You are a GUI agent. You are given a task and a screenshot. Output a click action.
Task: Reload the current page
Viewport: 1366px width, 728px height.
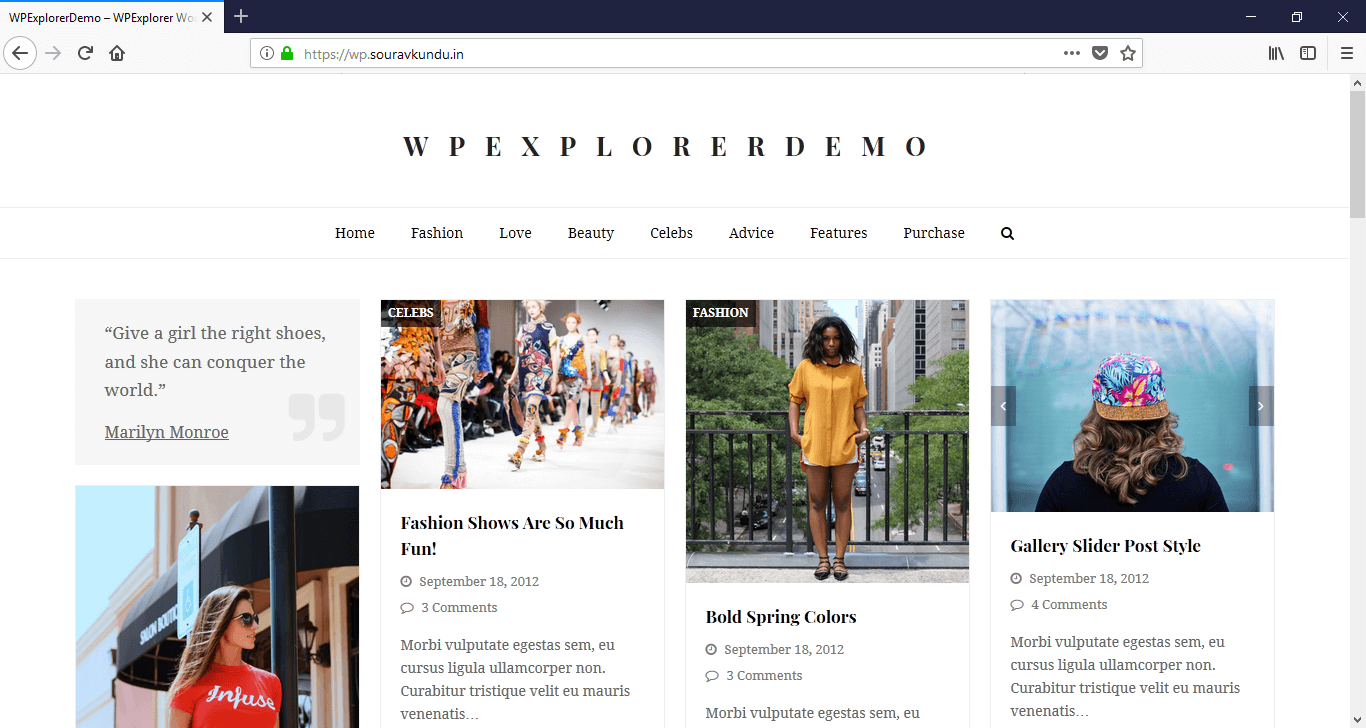click(x=85, y=53)
